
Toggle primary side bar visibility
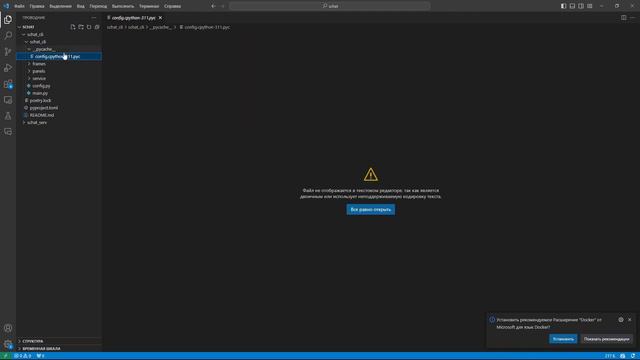click(x=563, y=6)
